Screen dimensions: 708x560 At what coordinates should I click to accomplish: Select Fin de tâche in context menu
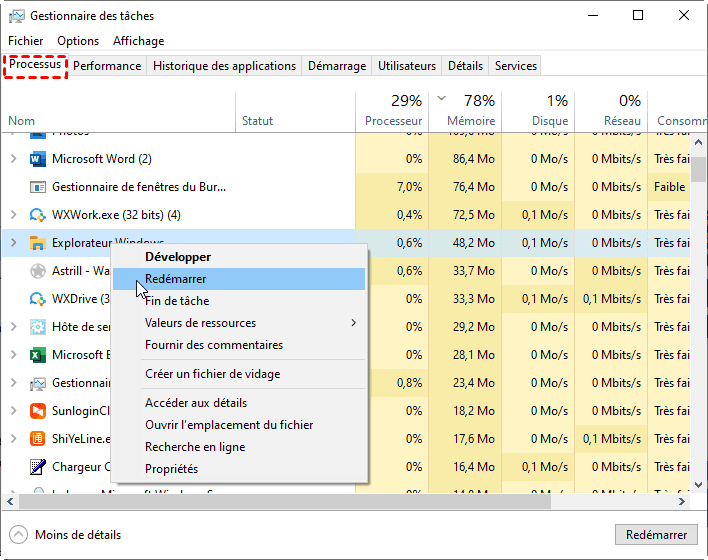(177, 301)
